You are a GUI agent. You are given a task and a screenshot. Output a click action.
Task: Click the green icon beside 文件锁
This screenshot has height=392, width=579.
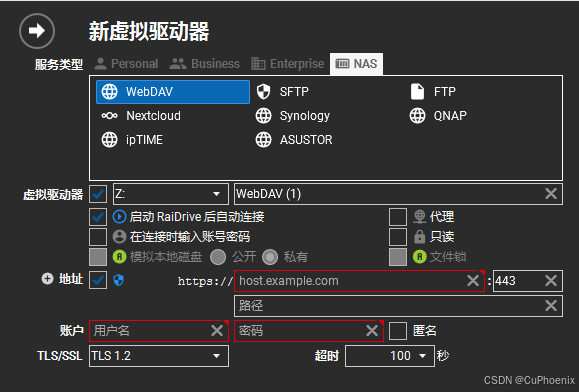(420, 257)
